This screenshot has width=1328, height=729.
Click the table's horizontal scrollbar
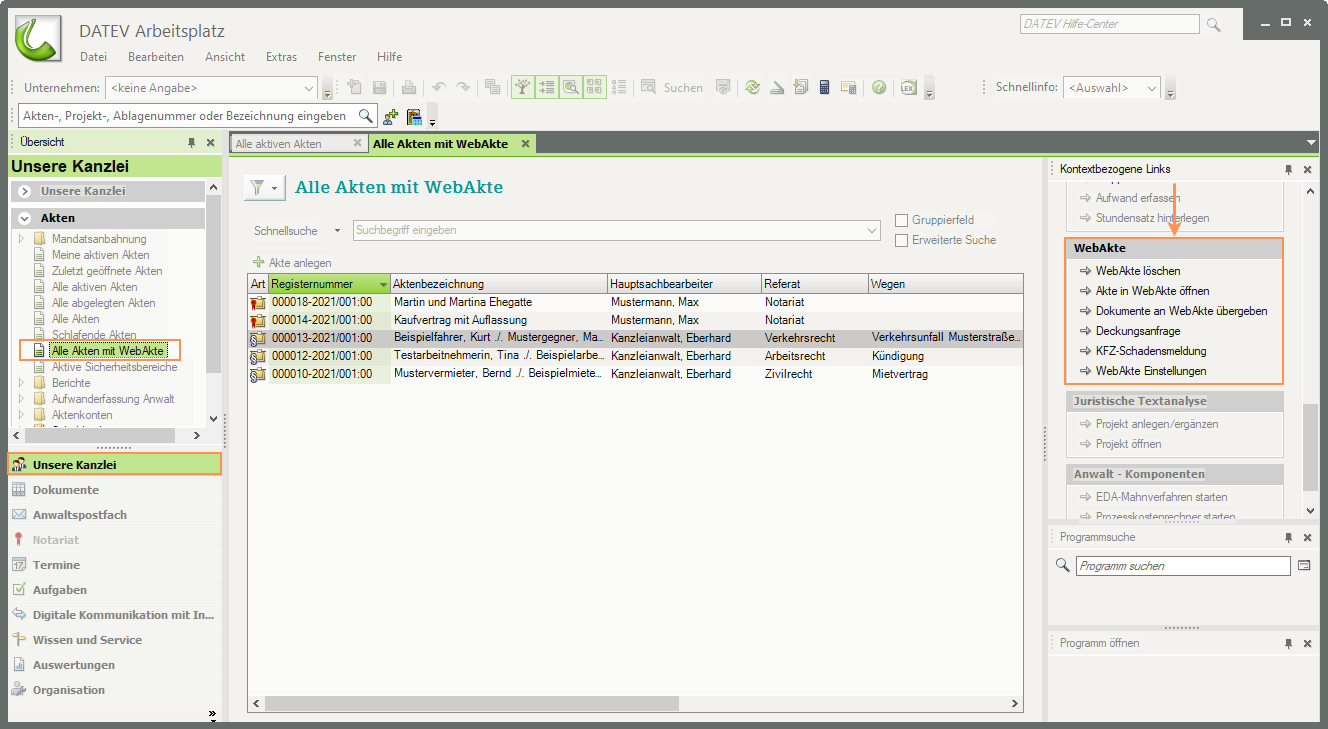[635, 704]
